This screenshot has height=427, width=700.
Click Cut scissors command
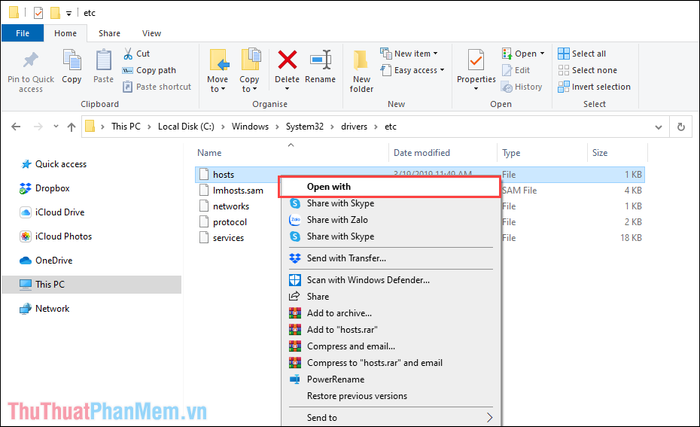[x=137, y=54]
